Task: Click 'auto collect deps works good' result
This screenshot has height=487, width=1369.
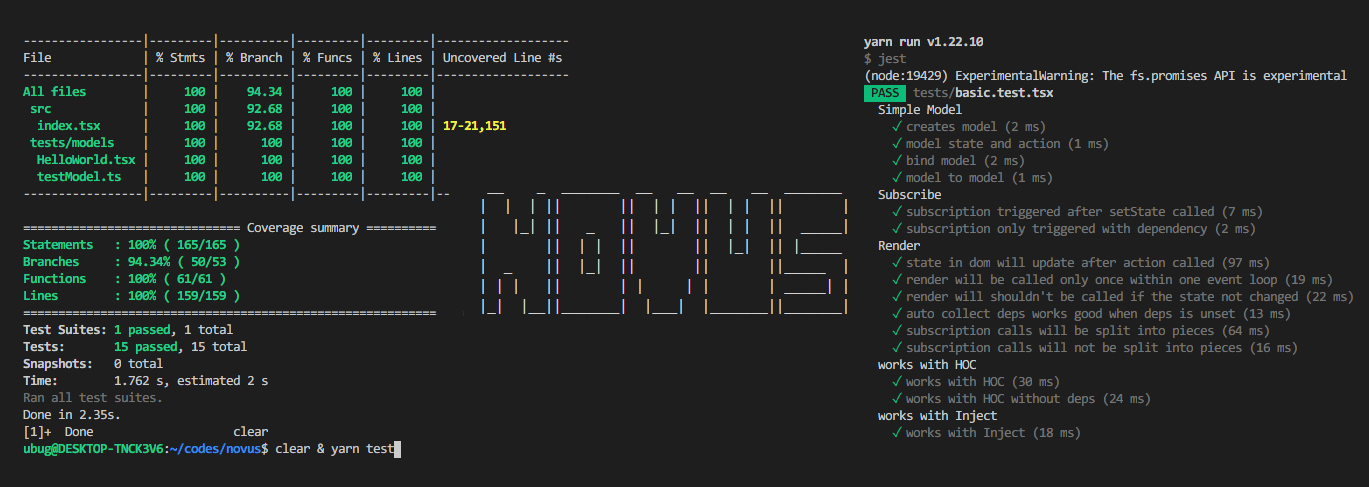Action: coord(1091,314)
